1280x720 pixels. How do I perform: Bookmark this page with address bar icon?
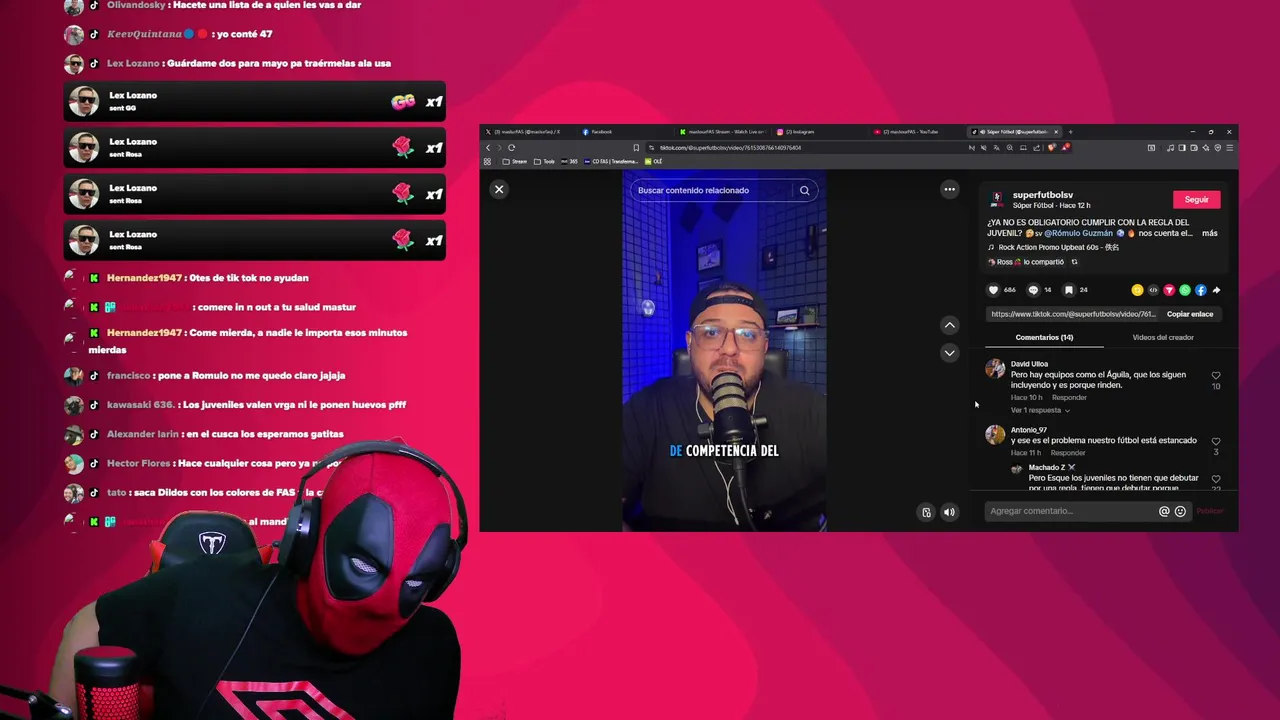(x=636, y=148)
